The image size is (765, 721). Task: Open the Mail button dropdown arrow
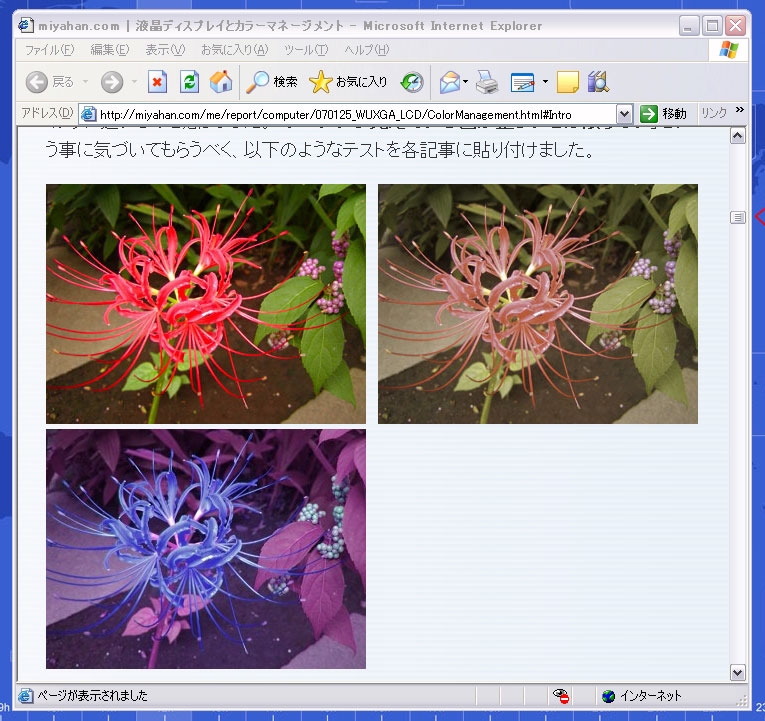tap(465, 81)
